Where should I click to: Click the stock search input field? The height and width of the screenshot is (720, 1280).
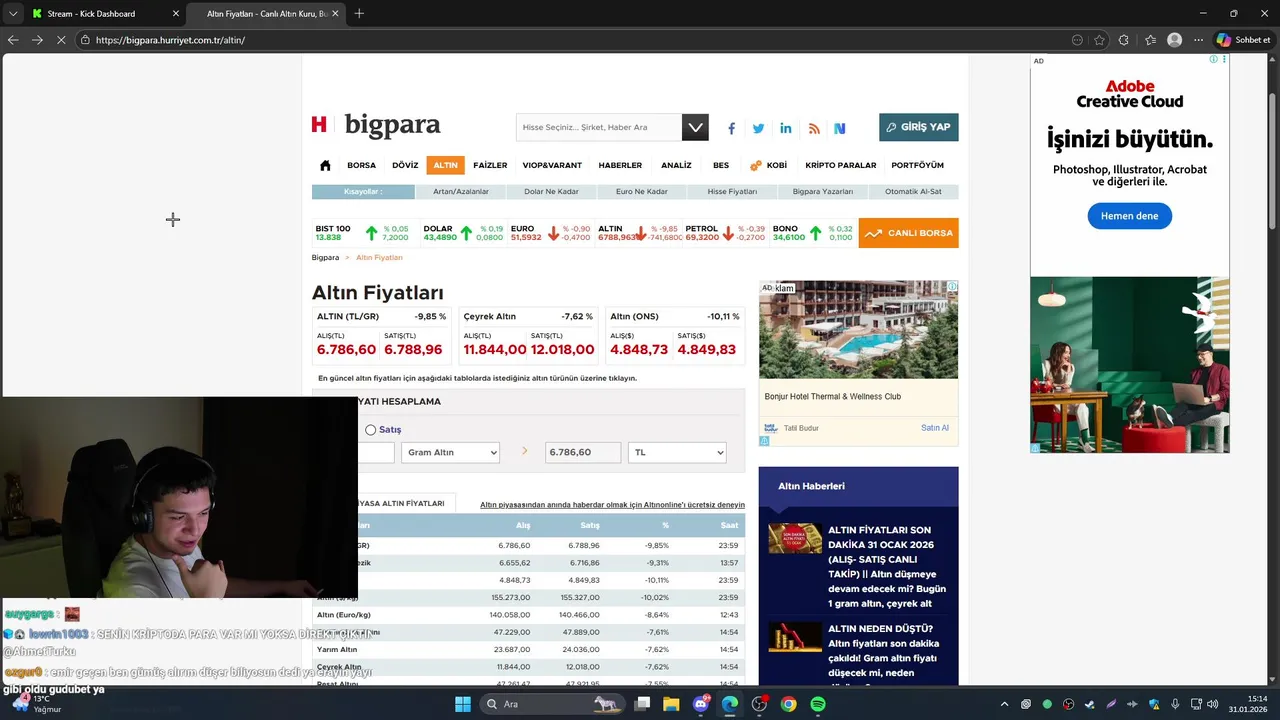point(599,127)
